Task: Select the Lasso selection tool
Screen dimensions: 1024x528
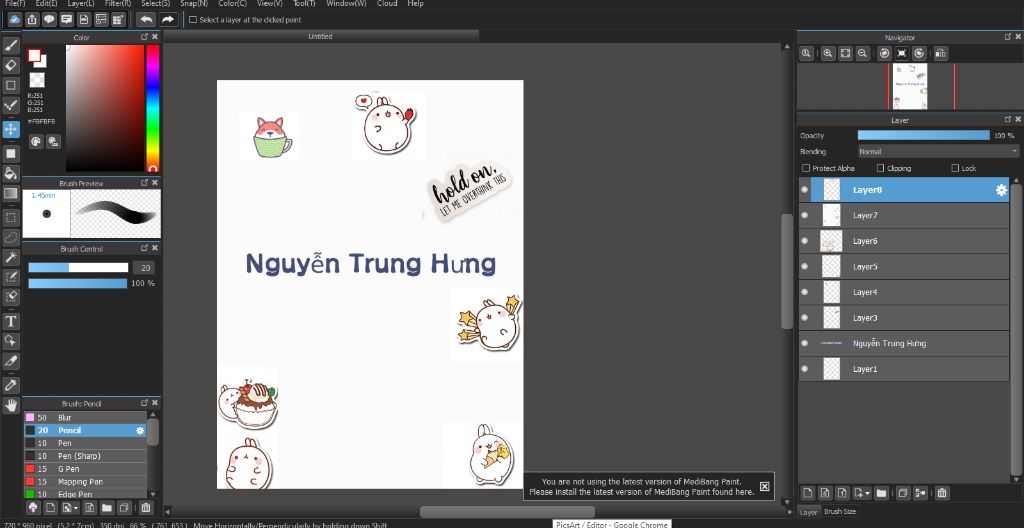Action: coord(10,237)
